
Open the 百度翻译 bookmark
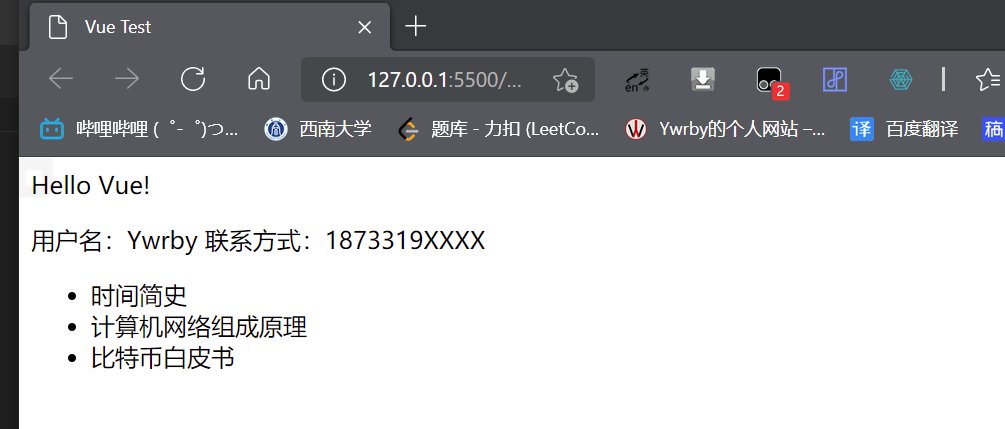point(904,129)
